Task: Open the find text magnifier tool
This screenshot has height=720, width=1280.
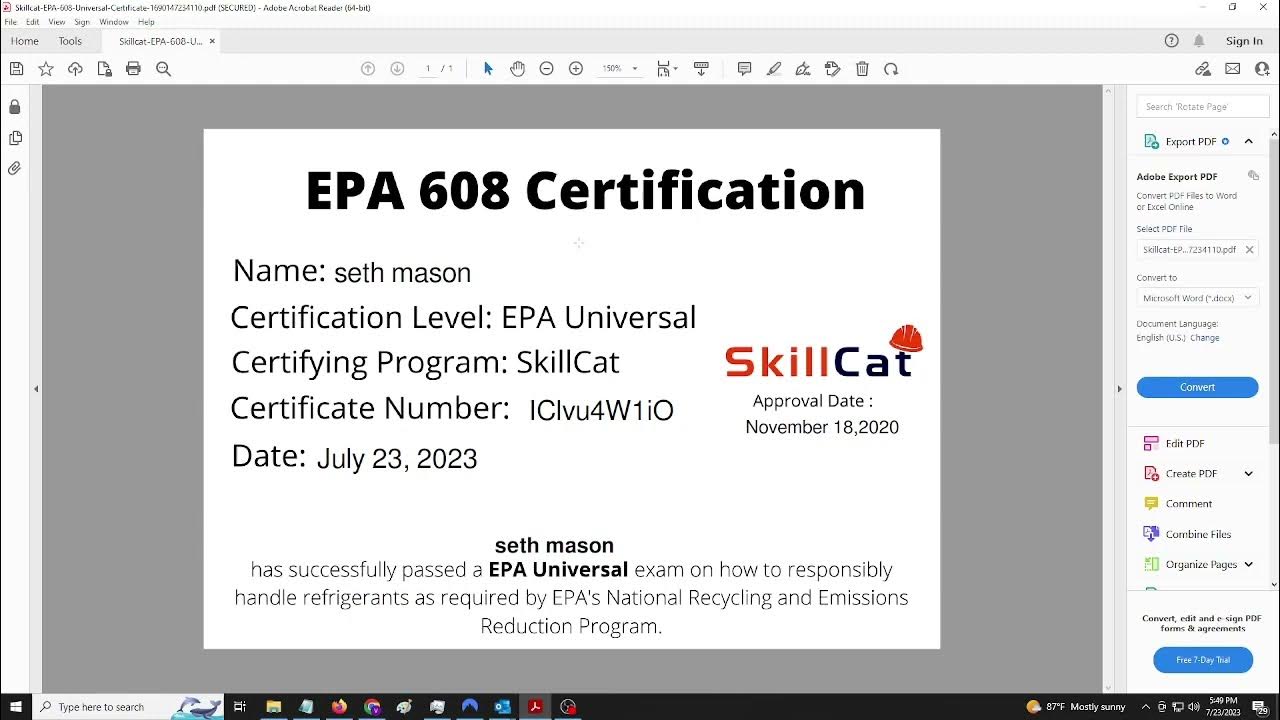Action: click(163, 69)
